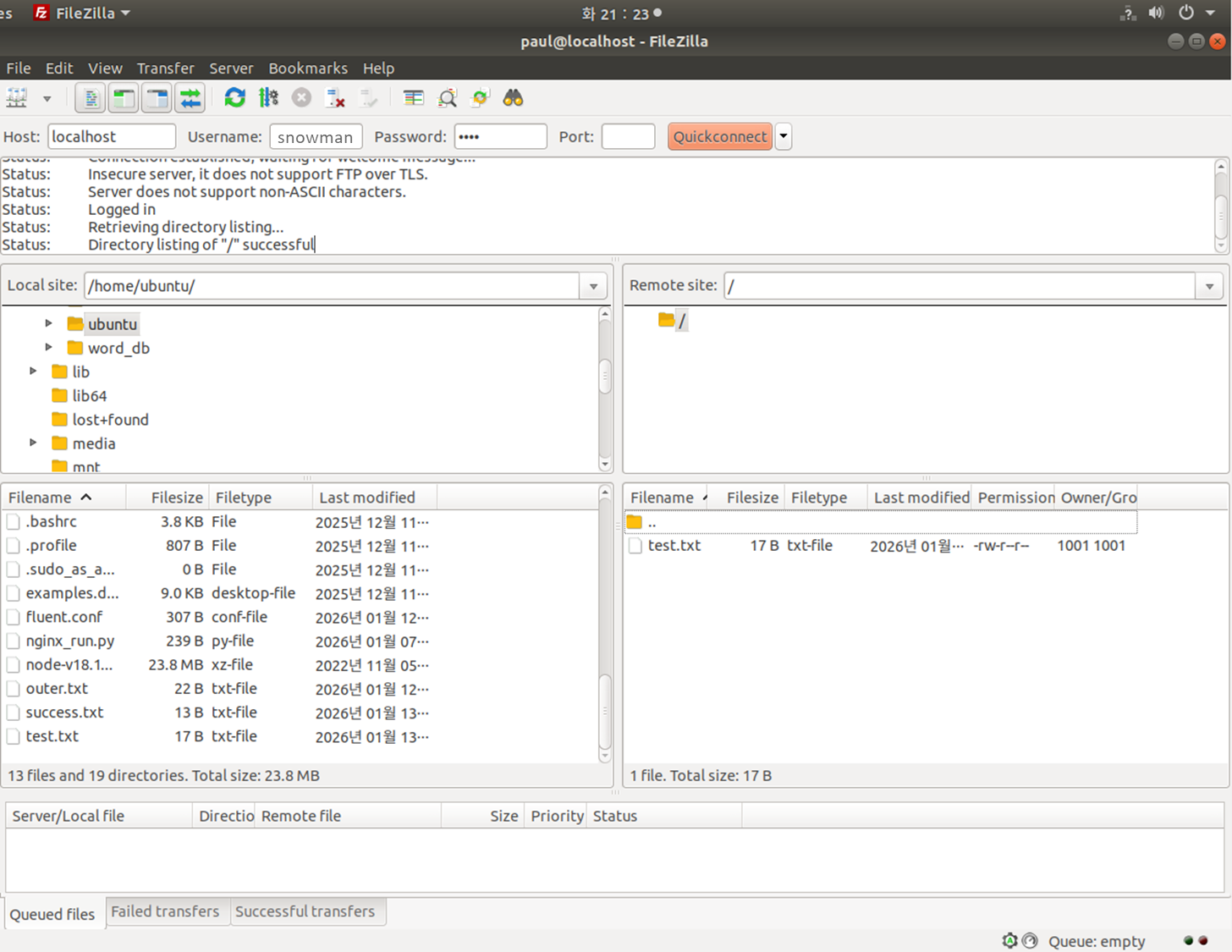Toggle the transfer queue display
The image size is (1232, 952).
(191, 98)
